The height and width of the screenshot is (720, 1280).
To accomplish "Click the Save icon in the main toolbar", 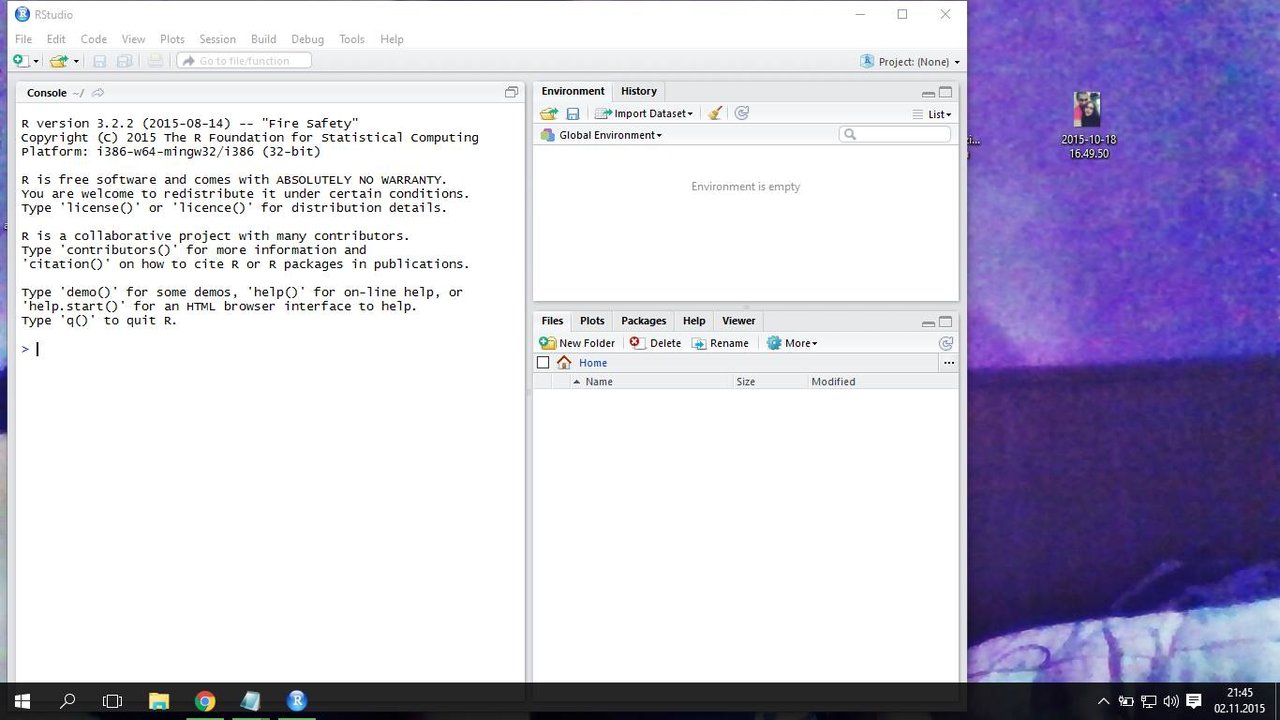I will [100, 61].
